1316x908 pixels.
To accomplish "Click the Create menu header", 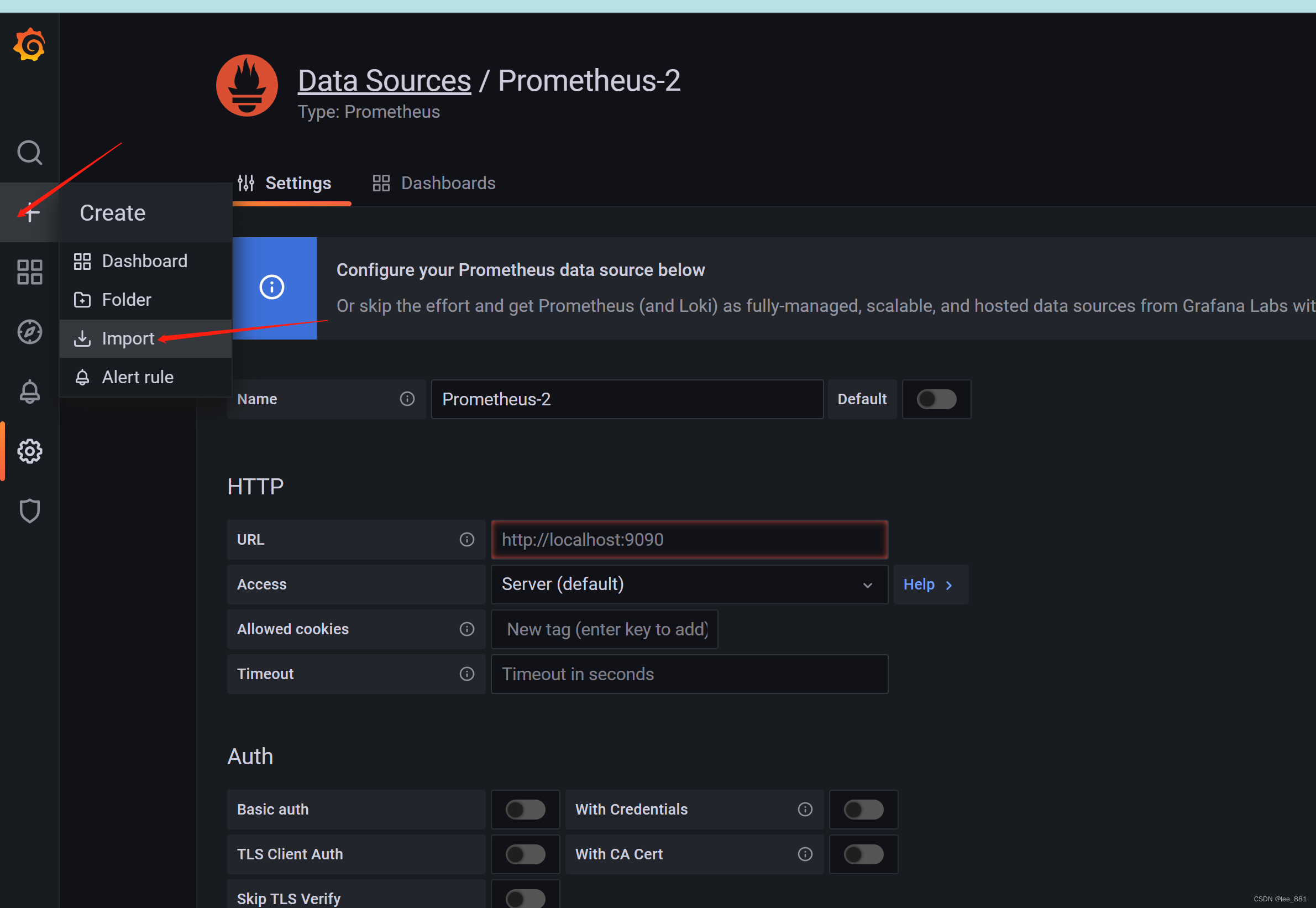I will (x=145, y=213).
